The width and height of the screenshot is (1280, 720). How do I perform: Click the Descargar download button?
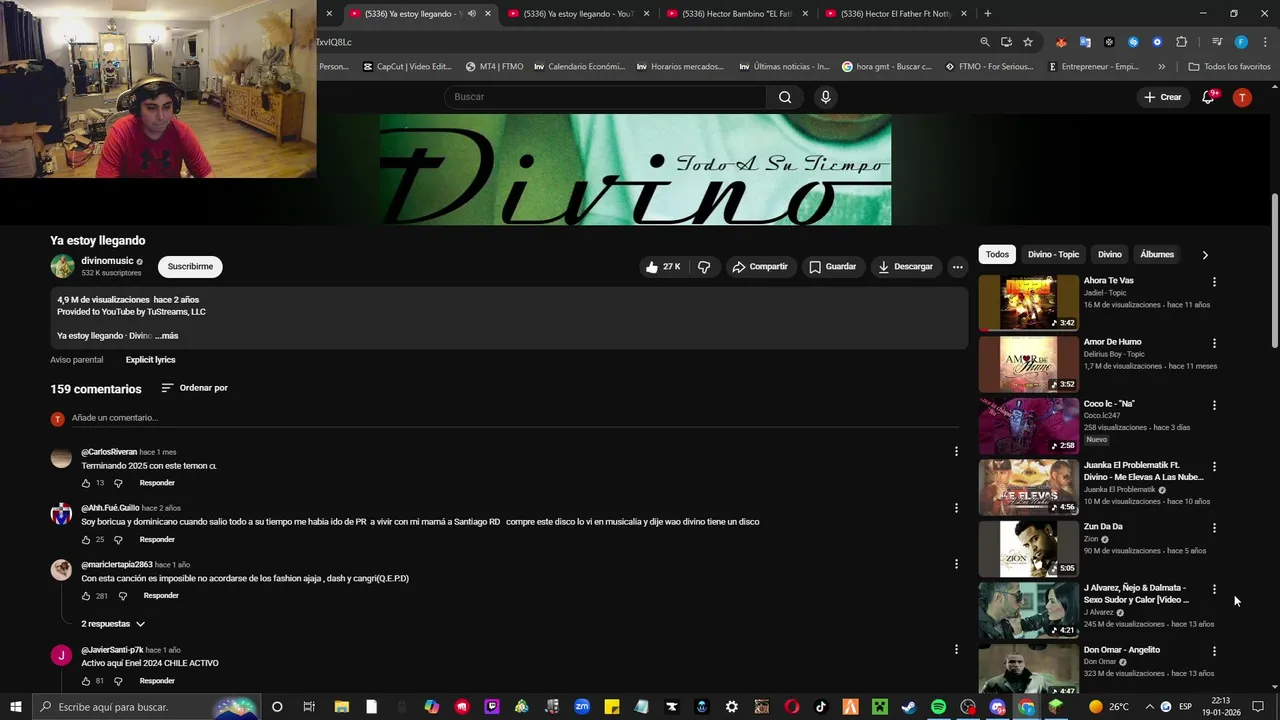(x=905, y=267)
